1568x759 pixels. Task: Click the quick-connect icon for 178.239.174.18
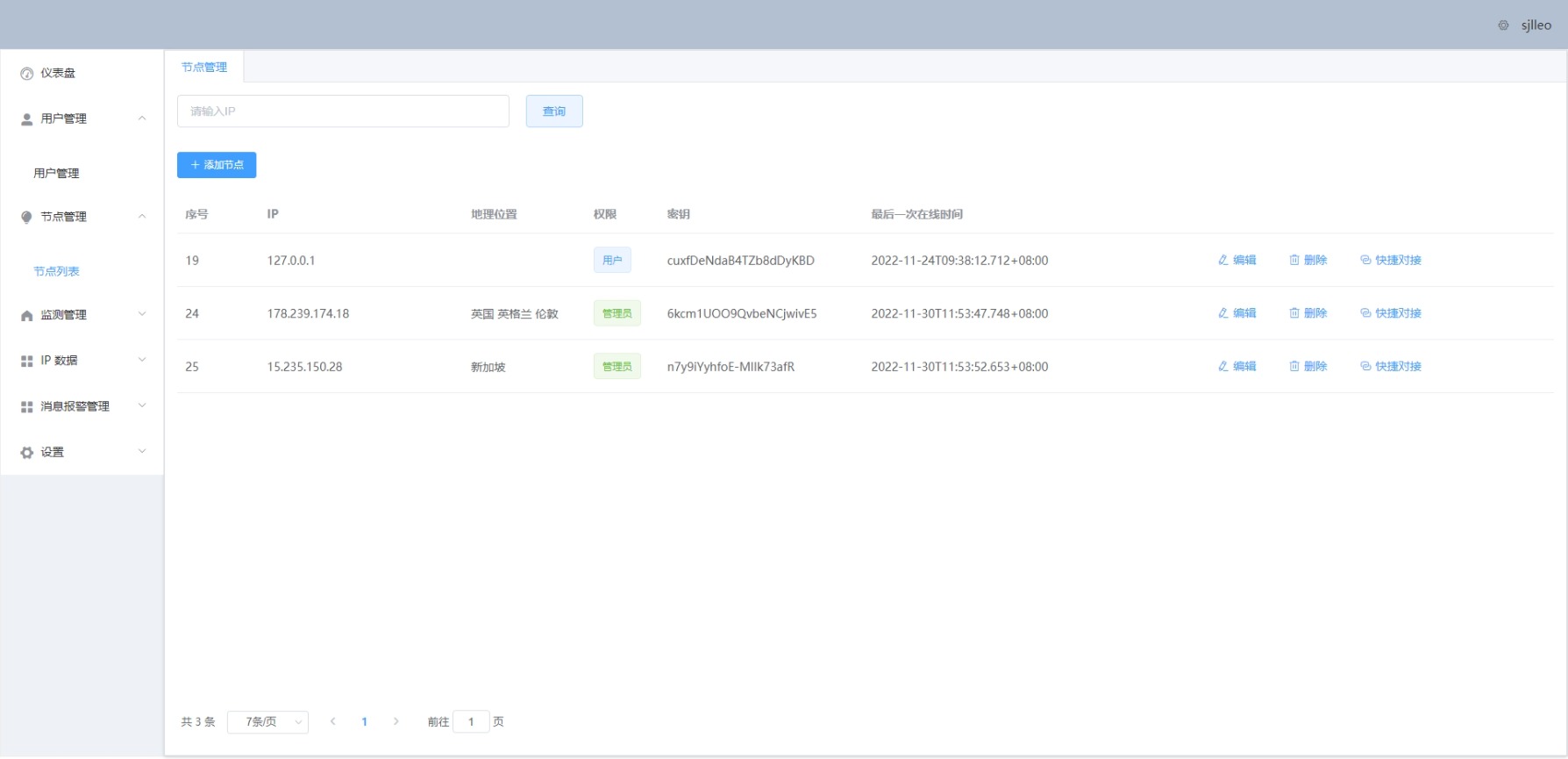[x=1365, y=313]
